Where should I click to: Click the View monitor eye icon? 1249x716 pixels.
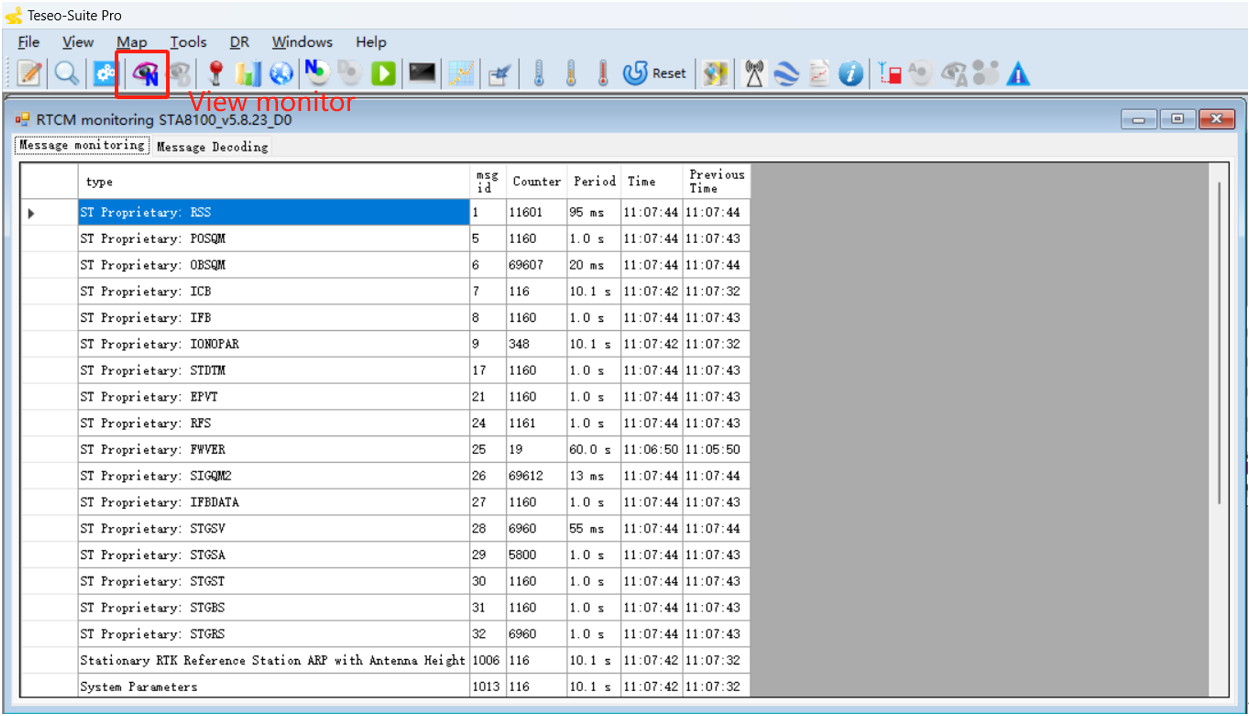(147, 73)
